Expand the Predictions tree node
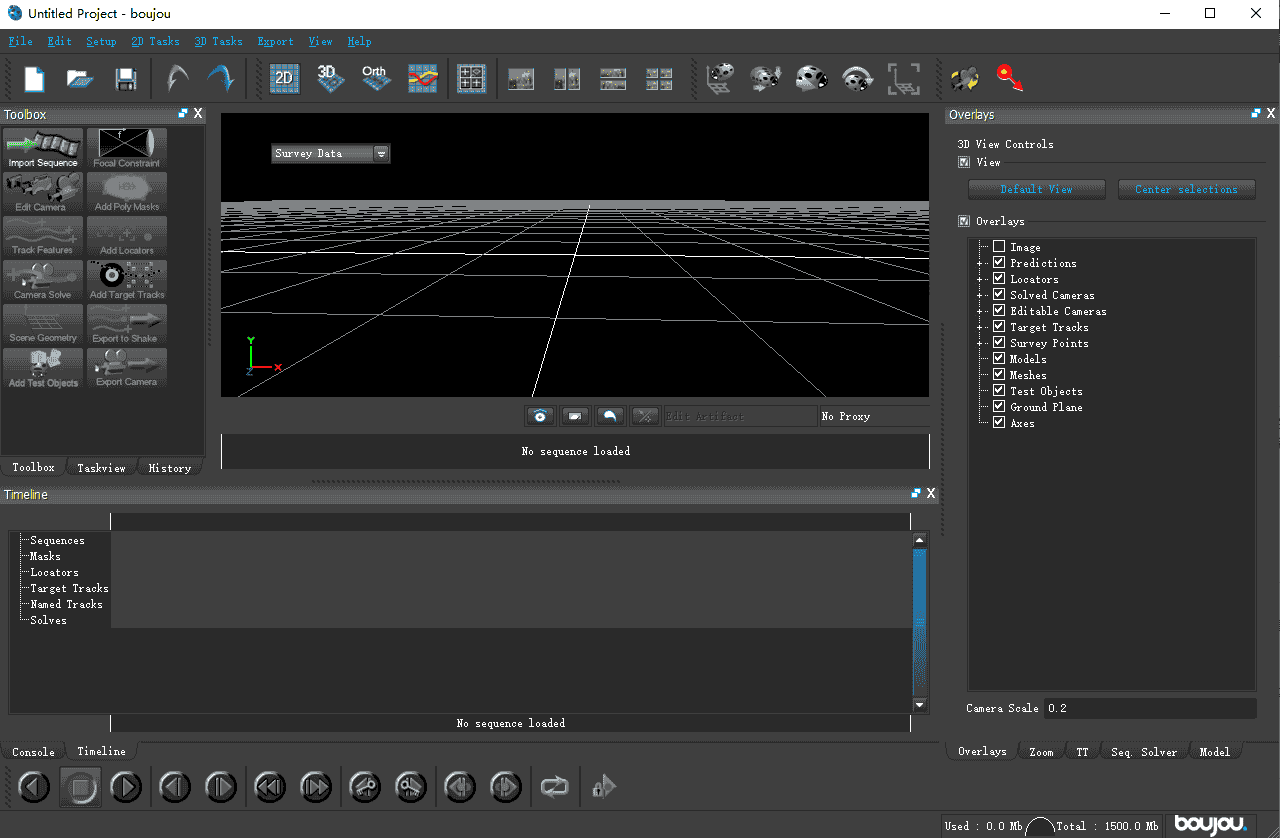The width and height of the screenshot is (1280, 838). tap(981, 263)
